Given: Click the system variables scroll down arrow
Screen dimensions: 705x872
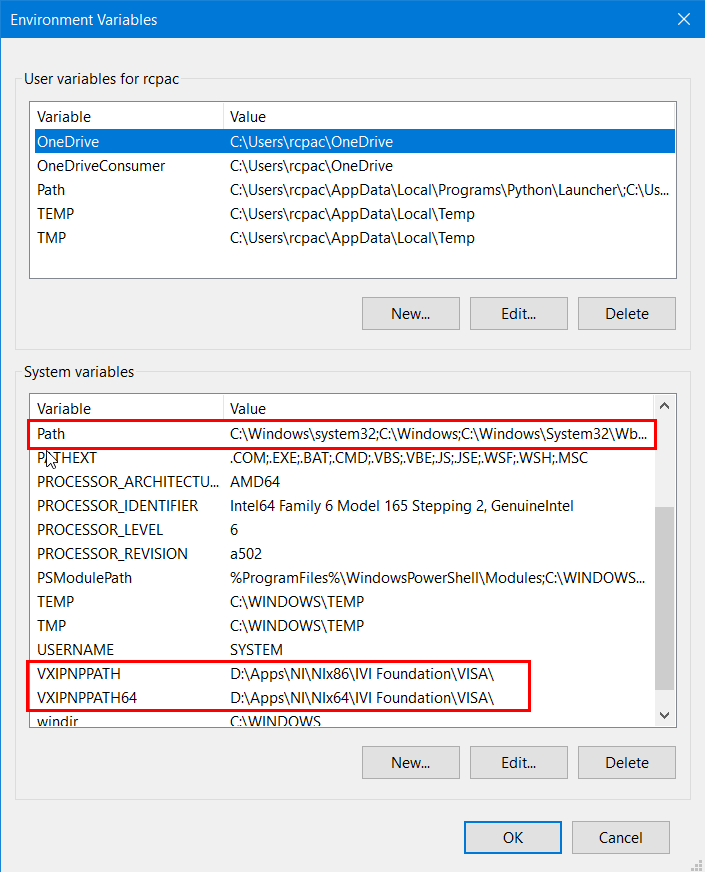Looking at the screenshot, I should click(x=664, y=715).
